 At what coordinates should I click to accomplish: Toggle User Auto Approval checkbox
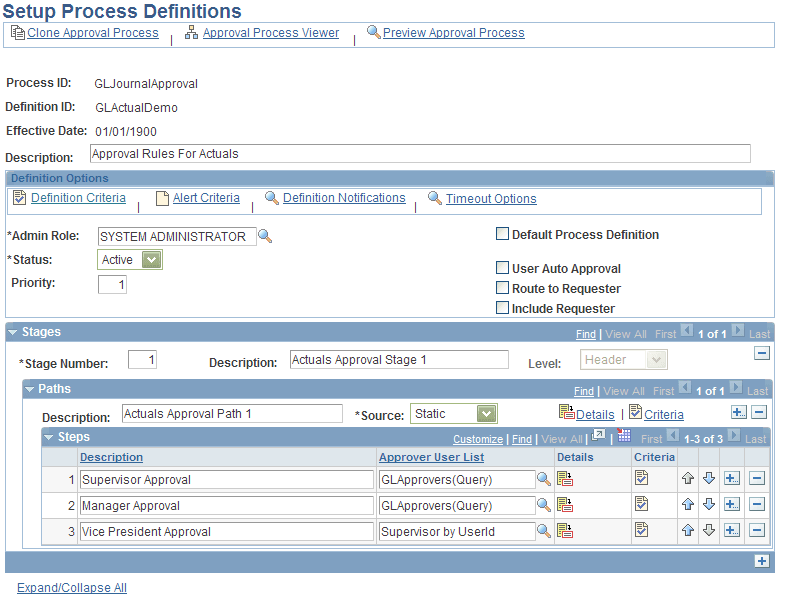point(502,268)
